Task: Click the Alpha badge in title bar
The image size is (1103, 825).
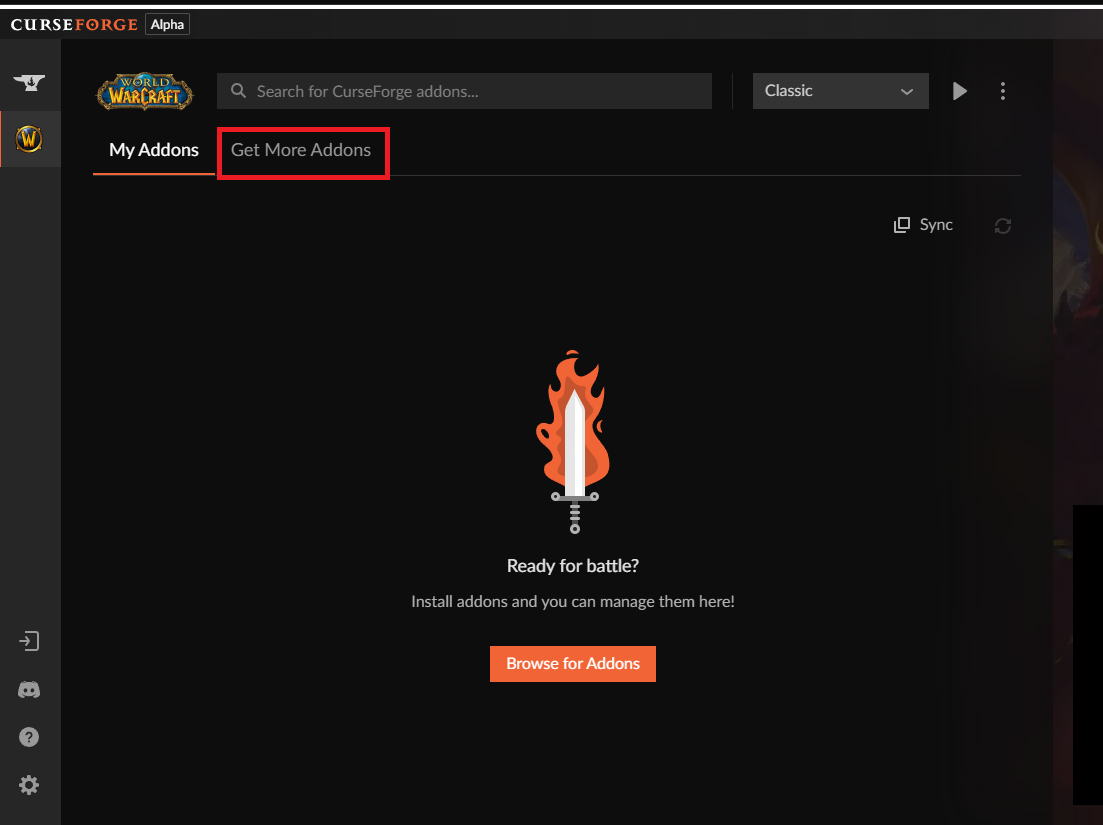Action: (x=167, y=25)
